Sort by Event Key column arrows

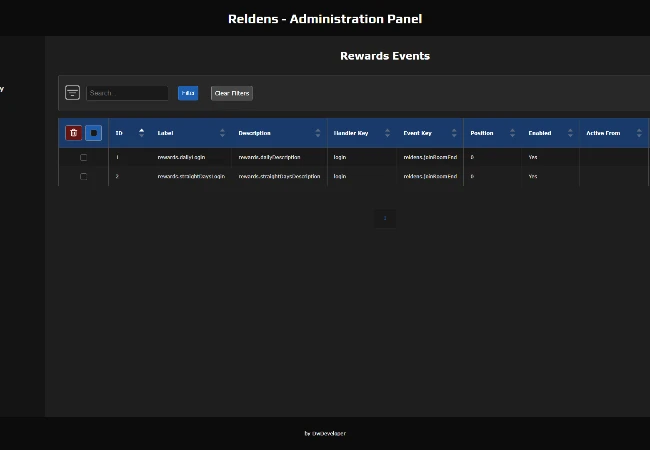[x=454, y=133]
